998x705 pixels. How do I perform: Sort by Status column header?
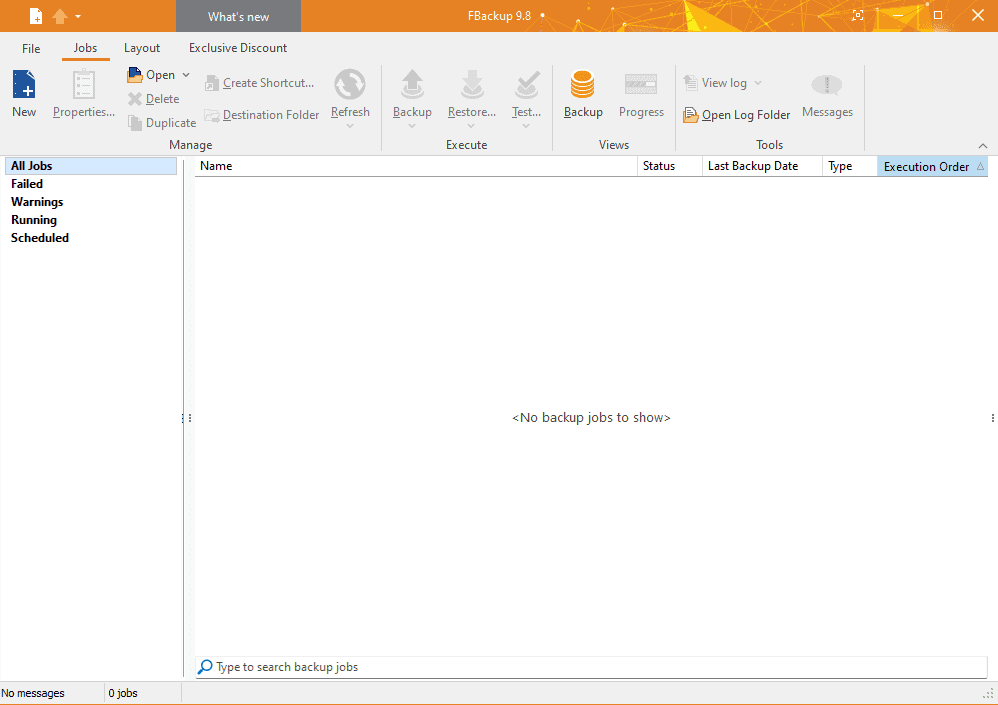point(670,166)
